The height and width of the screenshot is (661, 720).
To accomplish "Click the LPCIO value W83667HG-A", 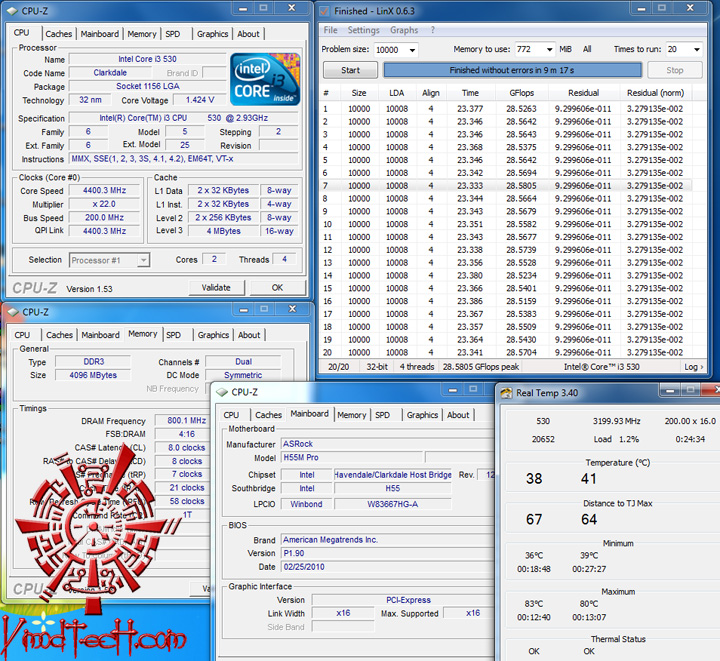I will click(393, 504).
